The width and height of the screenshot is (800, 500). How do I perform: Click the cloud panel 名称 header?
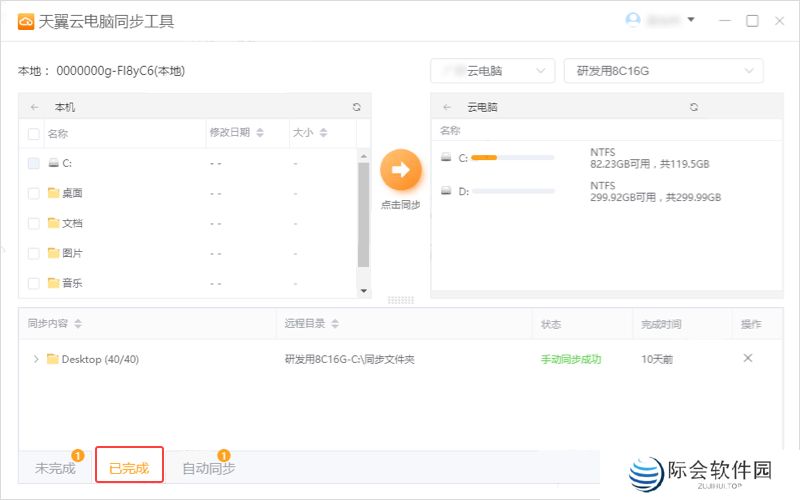point(450,131)
